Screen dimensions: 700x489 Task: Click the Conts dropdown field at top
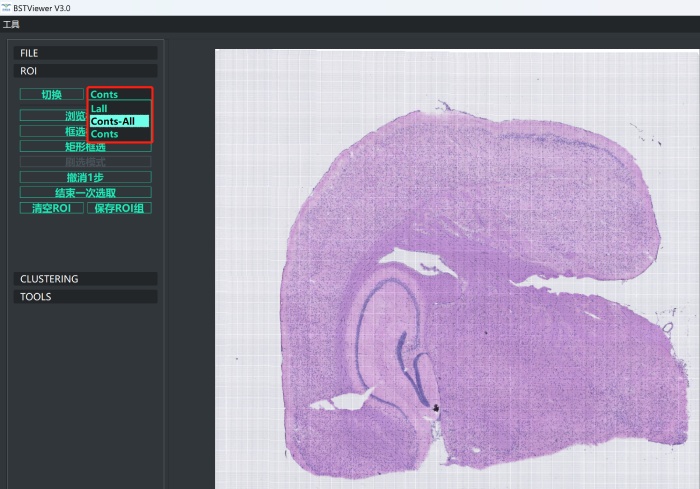point(119,94)
